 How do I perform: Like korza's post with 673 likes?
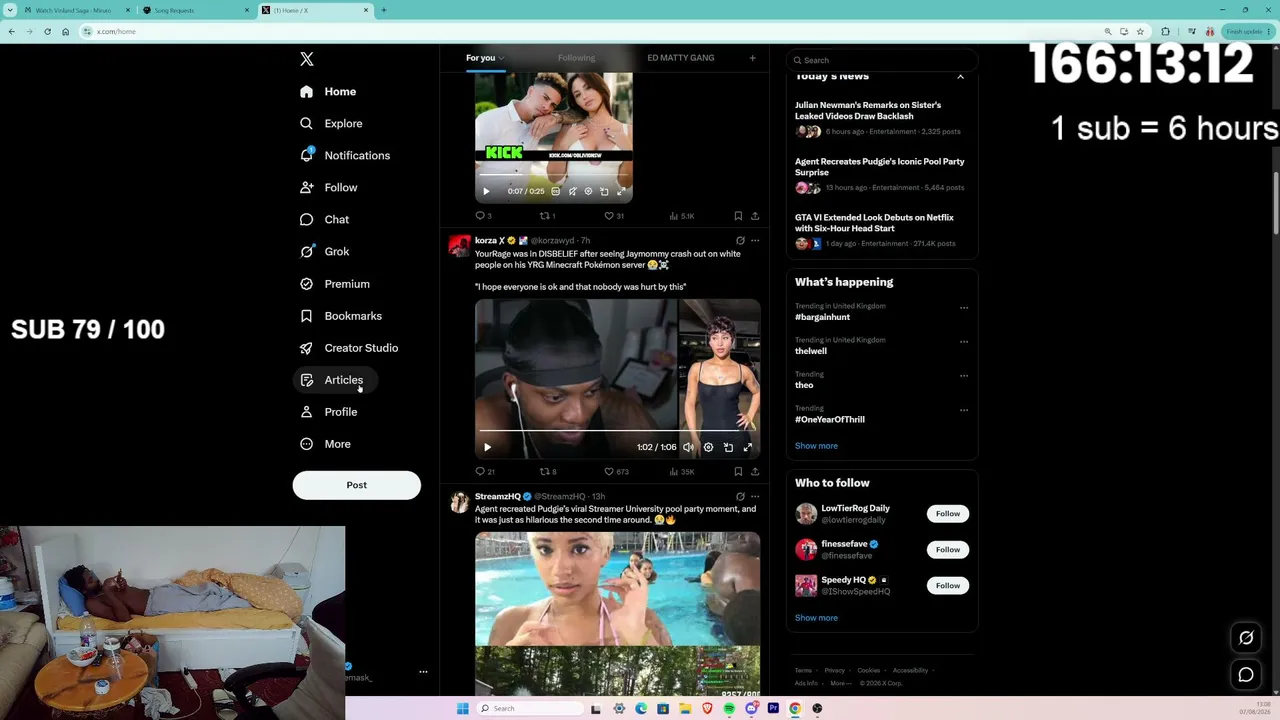pyautogui.click(x=616, y=472)
